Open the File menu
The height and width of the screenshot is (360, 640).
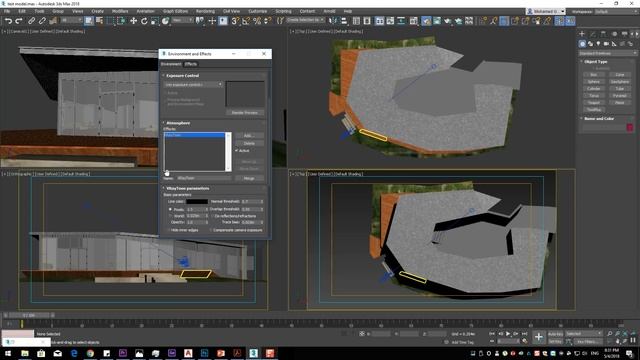pos(7,11)
